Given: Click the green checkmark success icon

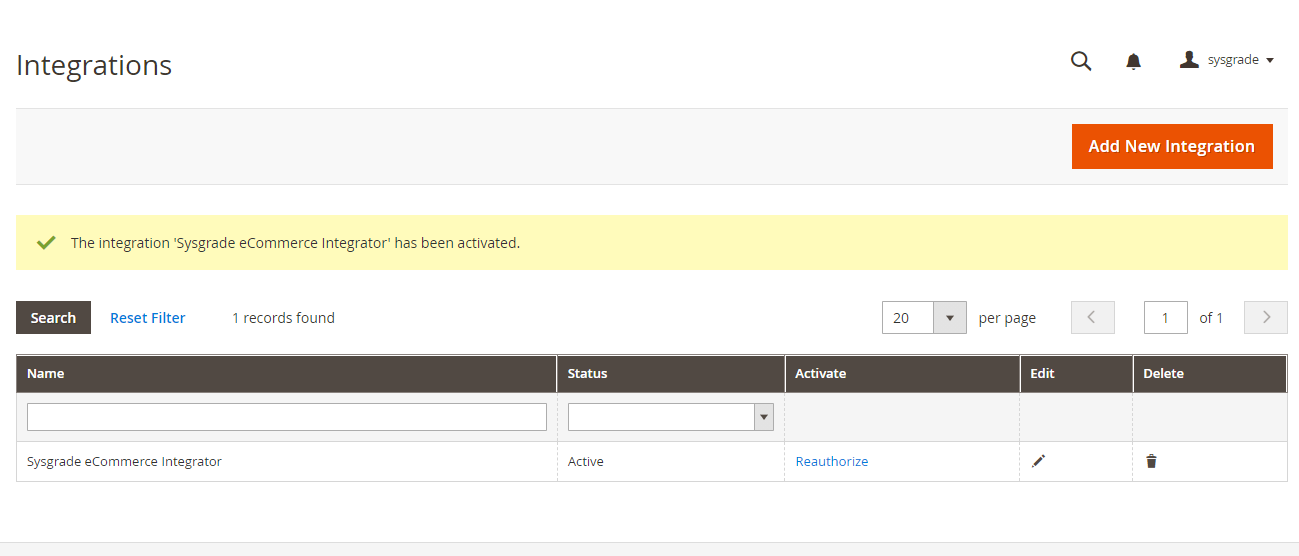Looking at the screenshot, I should point(45,242).
